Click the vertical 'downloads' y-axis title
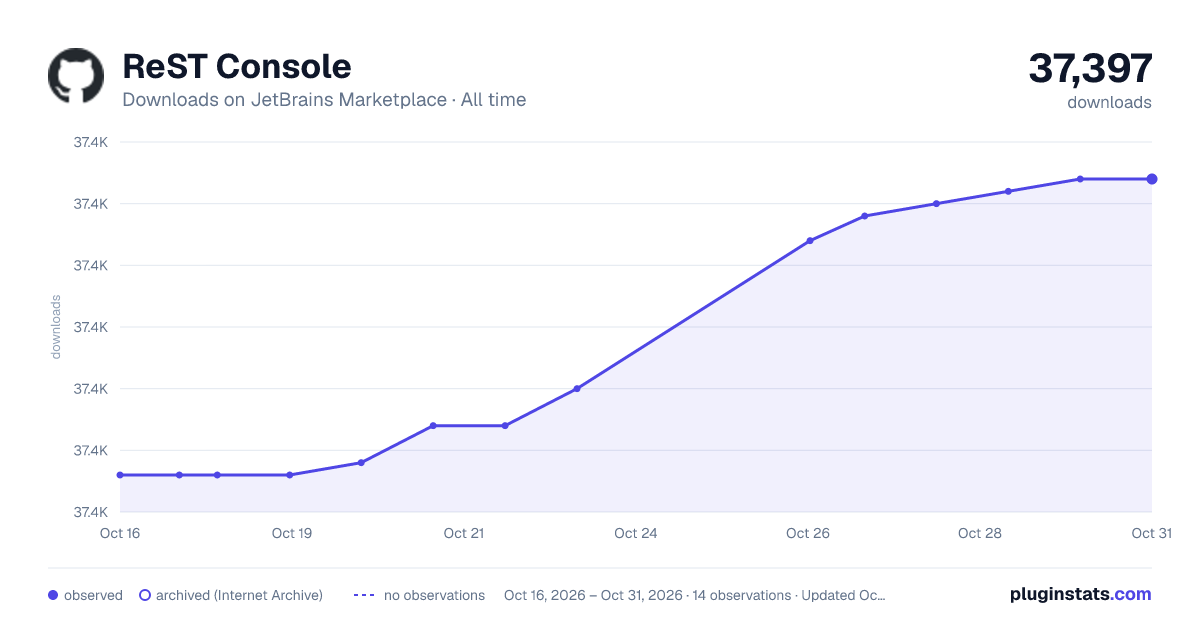1200x630 pixels. click(x=56, y=327)
